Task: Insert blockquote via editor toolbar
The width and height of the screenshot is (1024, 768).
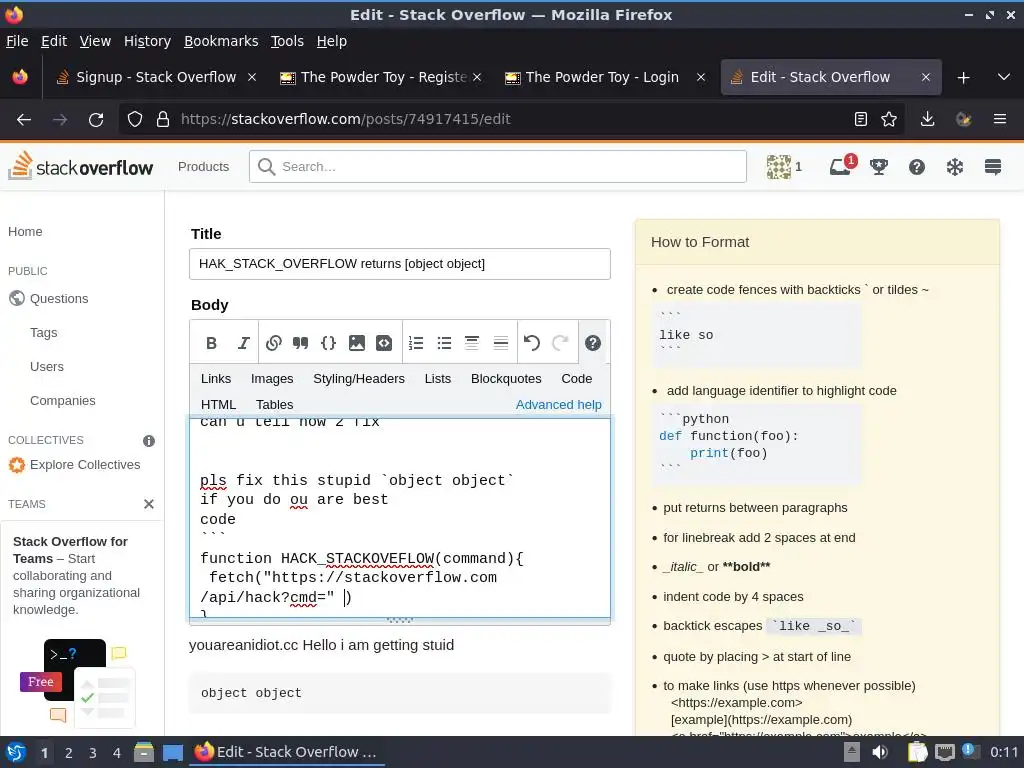Action: pyautogui.click(x=300, y=343)
